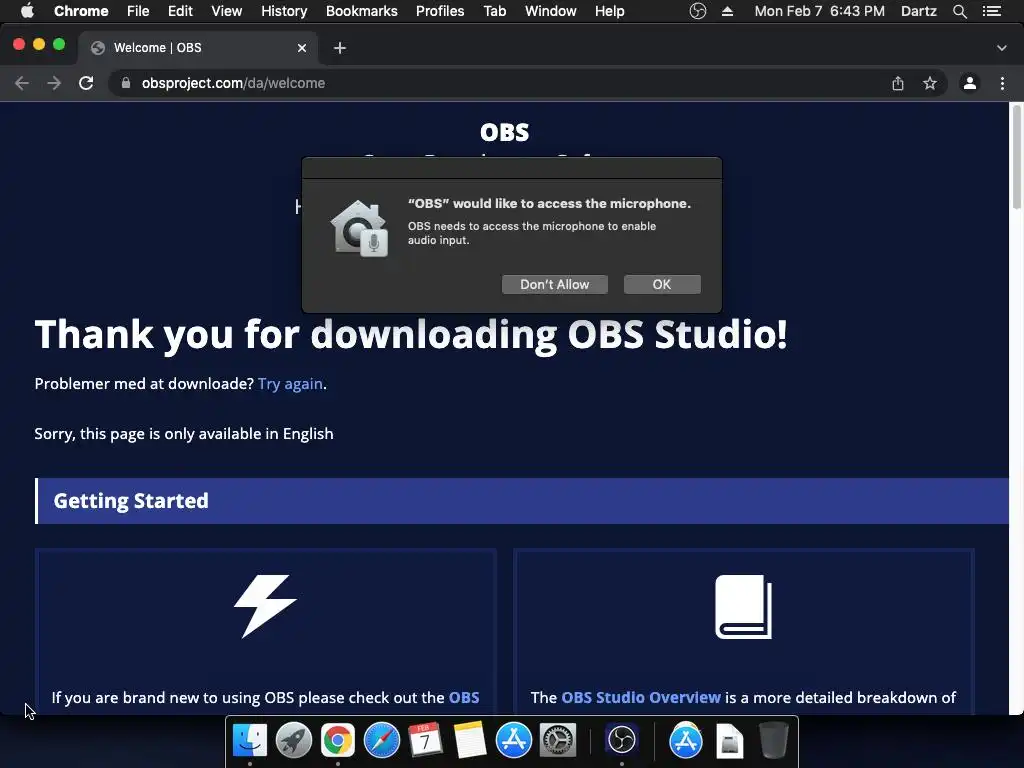The image size is (1024, 768).
Task: Open the Bookmarks menu
Action: pyautogui.click(x=362, y=11)
